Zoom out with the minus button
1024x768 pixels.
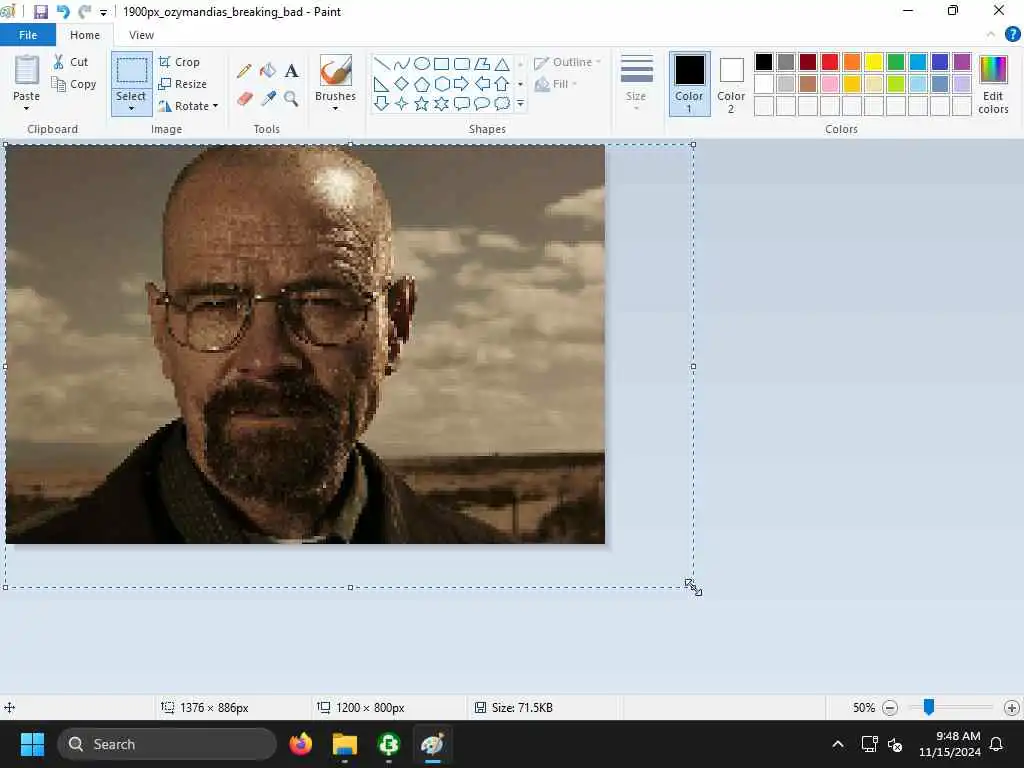point(889,708)
